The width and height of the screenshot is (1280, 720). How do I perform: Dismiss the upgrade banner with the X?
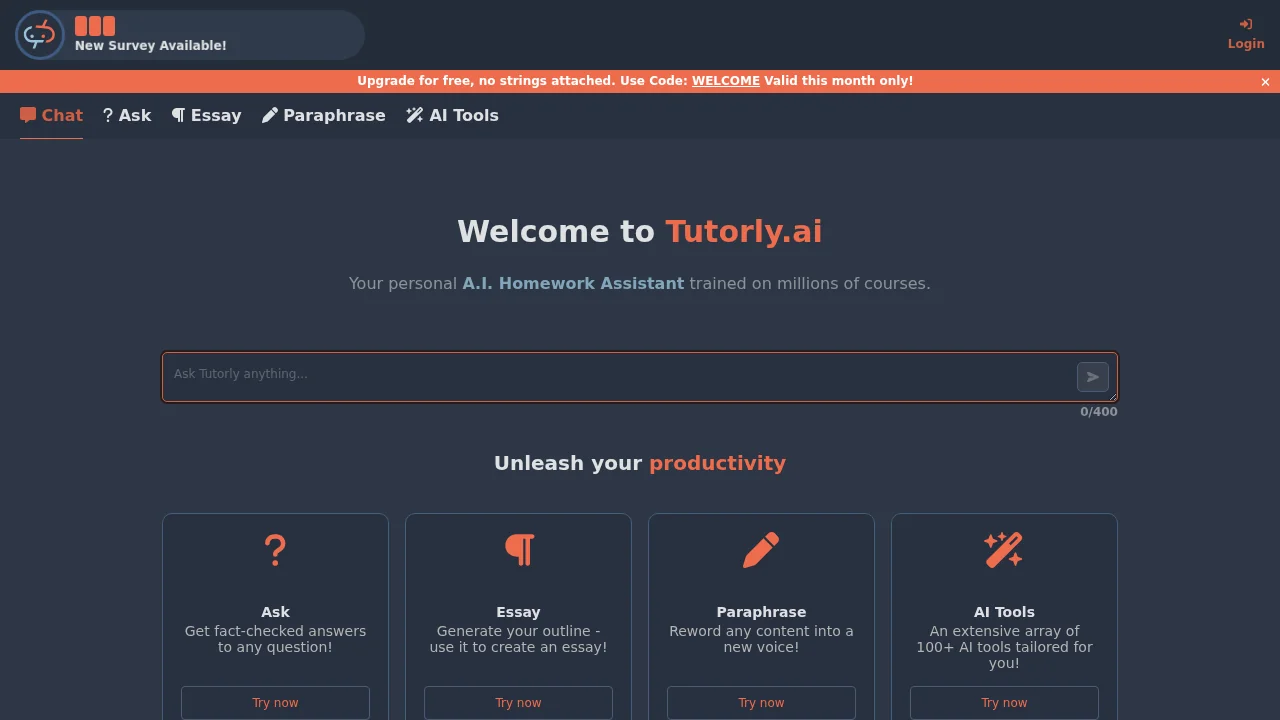coord(1265,81)
